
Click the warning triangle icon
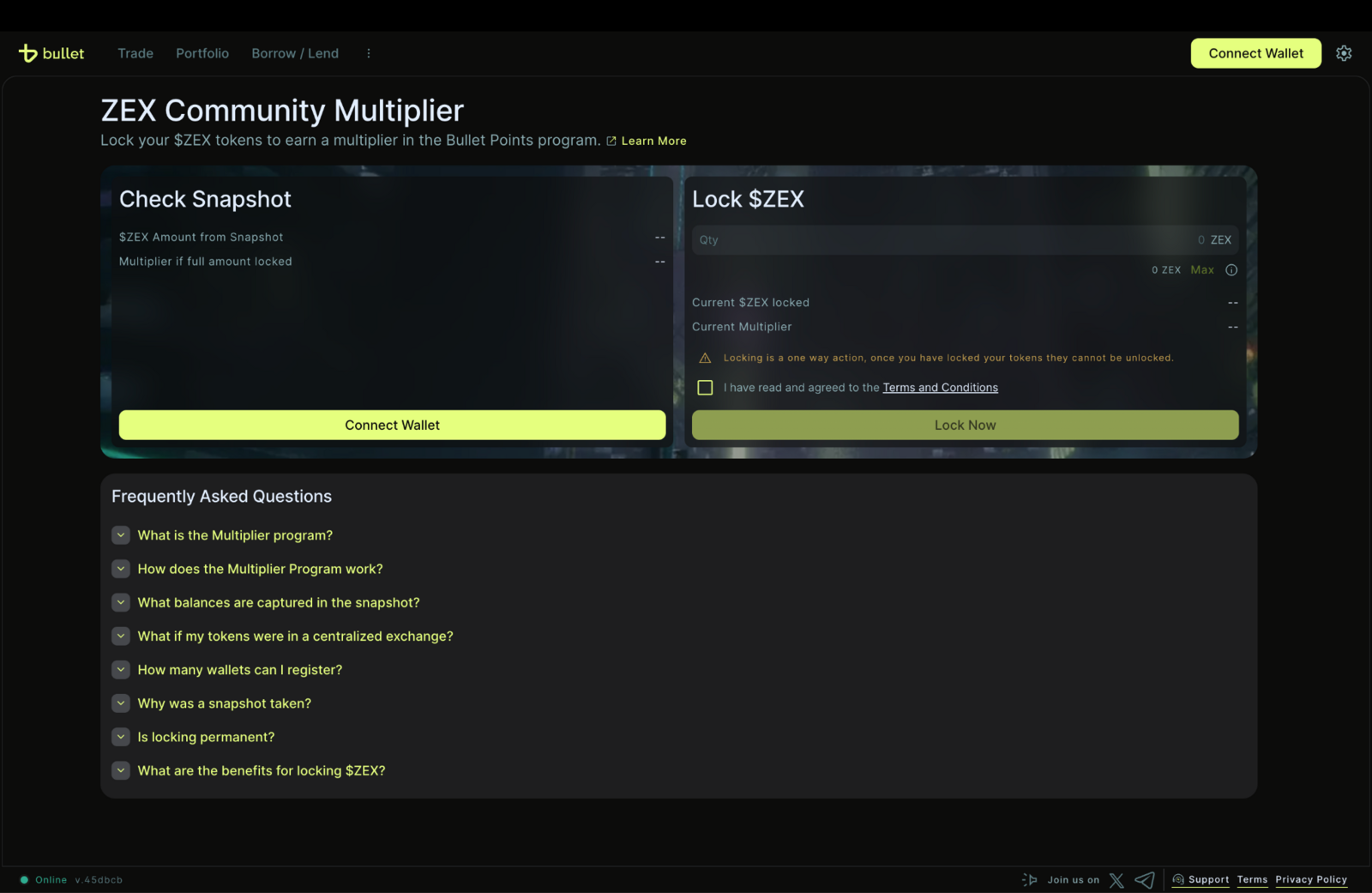coord(705,358)
